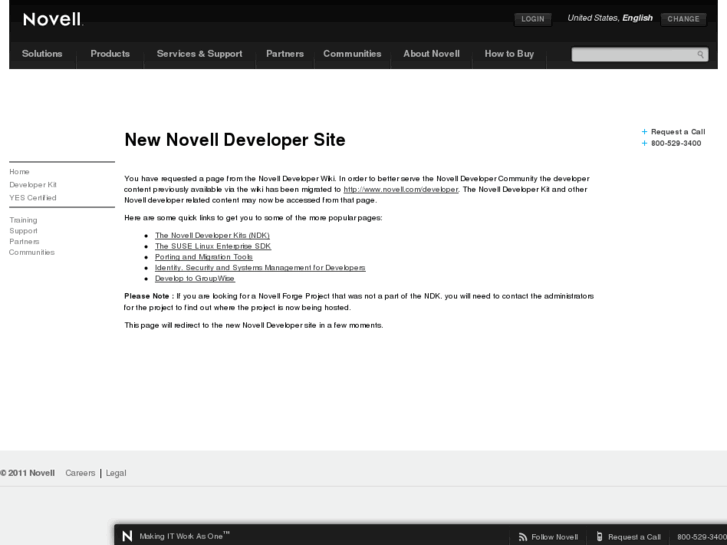Open the Careers footer link
The height and width of the screenshot is (545, 727).
(80, 473)
